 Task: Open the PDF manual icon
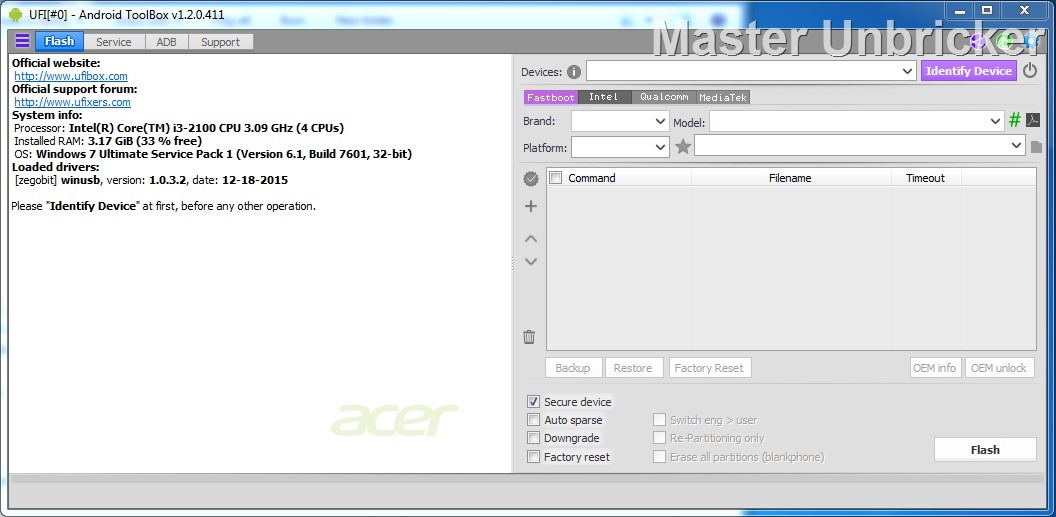[1034, 121]
